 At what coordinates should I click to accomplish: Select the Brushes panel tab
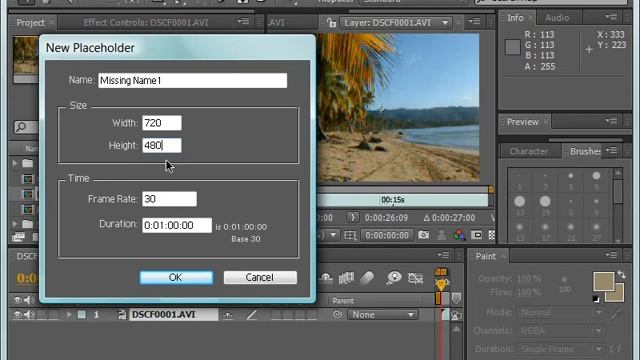pos(584,151)
